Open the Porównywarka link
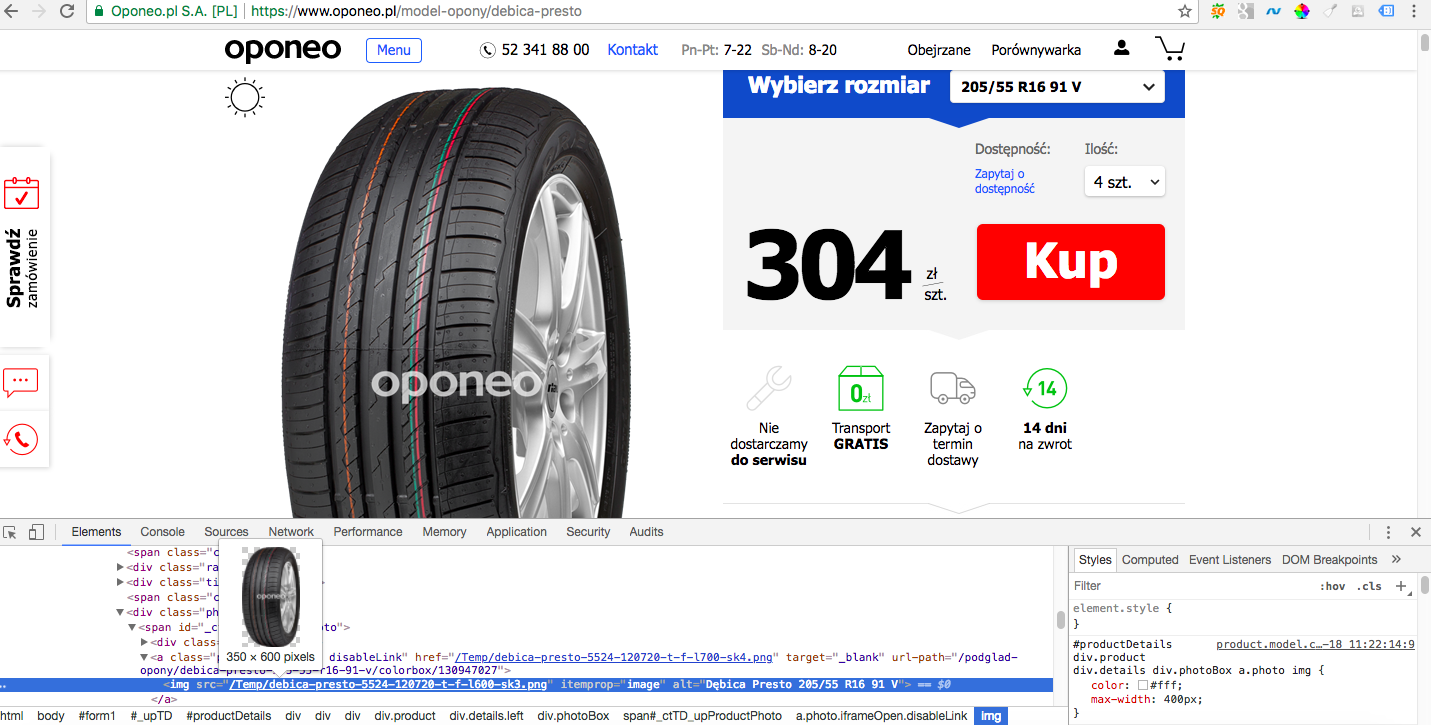Image resolution: width=1431 pixels, height=725 pixels. point(1036,50)
